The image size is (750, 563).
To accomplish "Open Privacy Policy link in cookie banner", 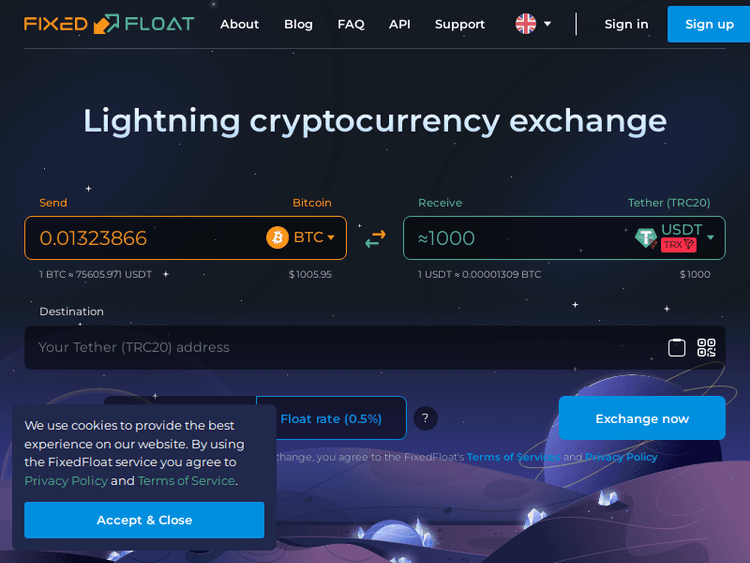I will tap(66, 481).
